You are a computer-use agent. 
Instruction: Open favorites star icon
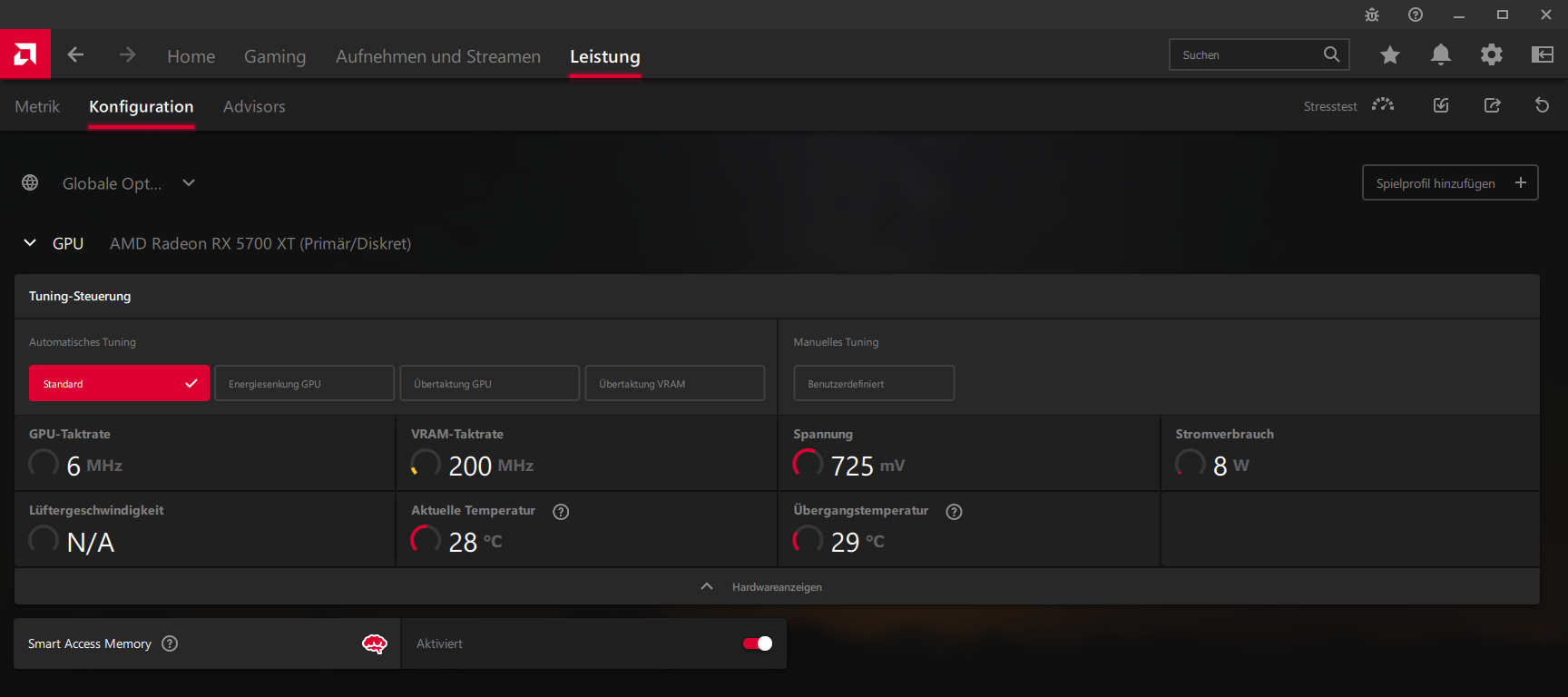1389,55
